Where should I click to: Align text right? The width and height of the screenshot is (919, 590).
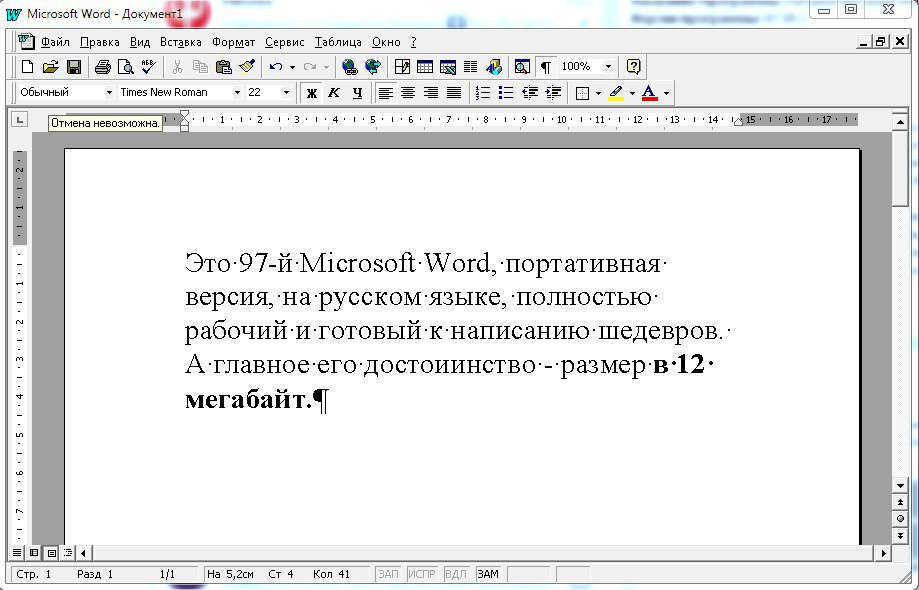pyautogui.click(x=431, y=93)
